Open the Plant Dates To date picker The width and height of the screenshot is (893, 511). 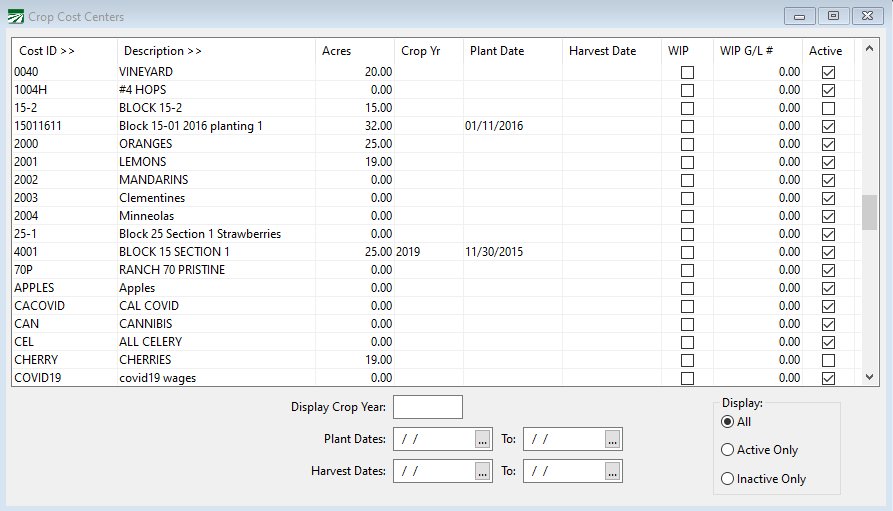[x=613, y=440]
